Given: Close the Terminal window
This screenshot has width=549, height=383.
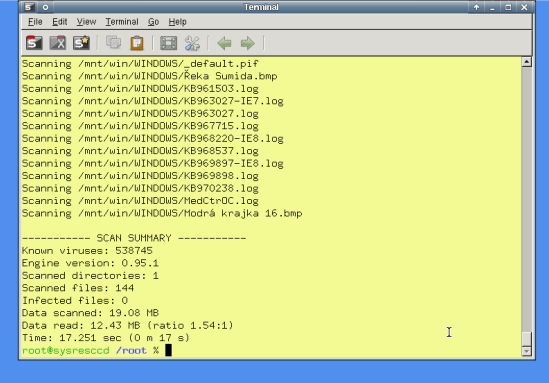Looking at the screenshot, I should 524,7.
